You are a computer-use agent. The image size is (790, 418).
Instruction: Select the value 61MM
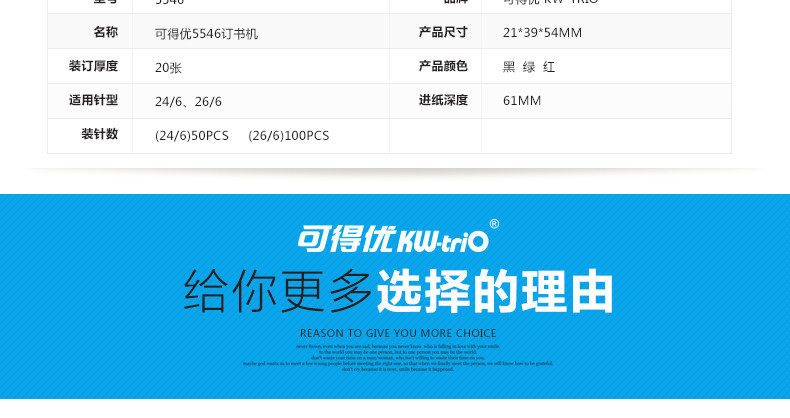(x=522, y=101)
